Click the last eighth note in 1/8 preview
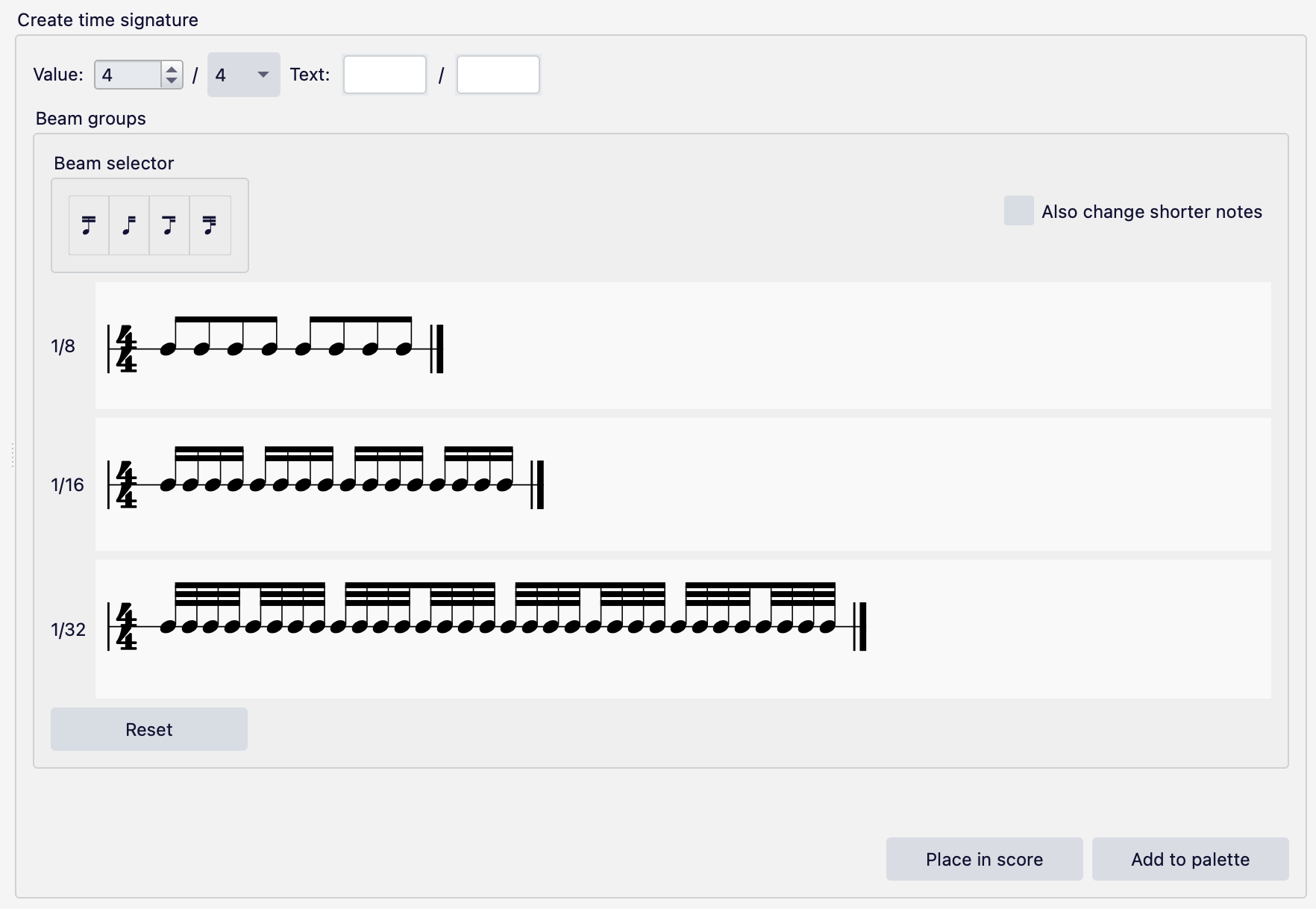Image resolution: width=1316 pixels, height=909 pixels. tap(404, 348)
